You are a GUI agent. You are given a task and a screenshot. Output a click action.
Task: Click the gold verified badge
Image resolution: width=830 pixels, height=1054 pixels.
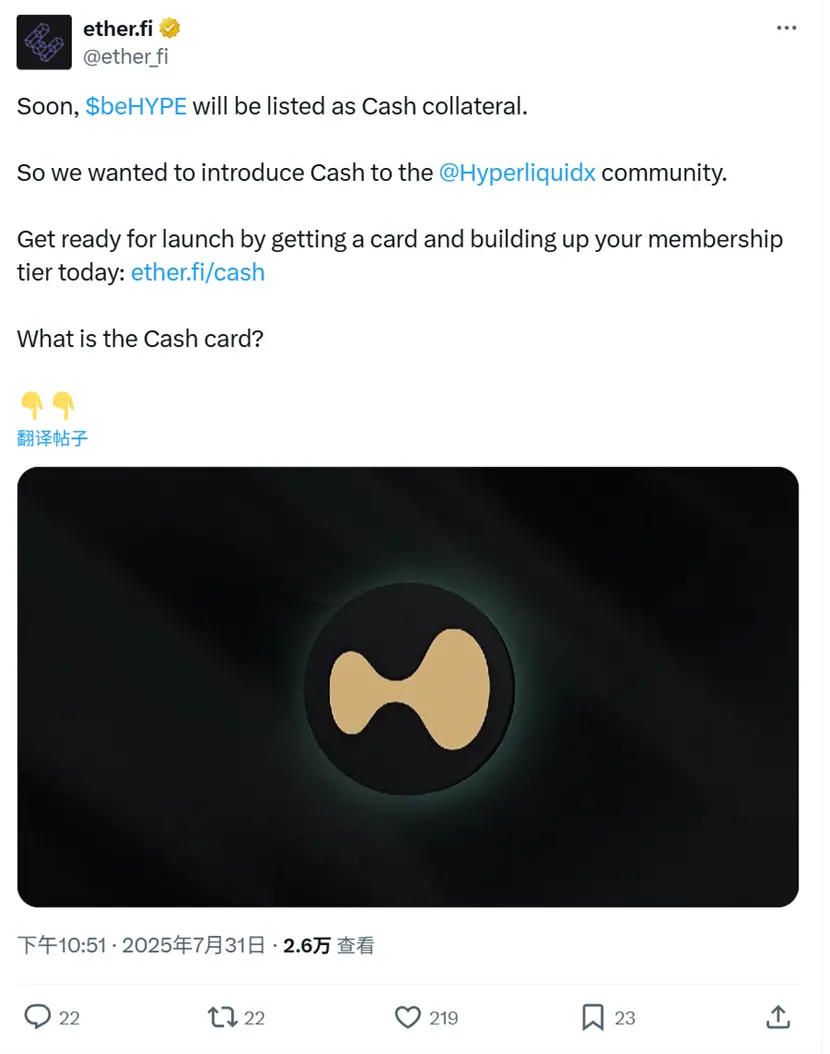171,28
